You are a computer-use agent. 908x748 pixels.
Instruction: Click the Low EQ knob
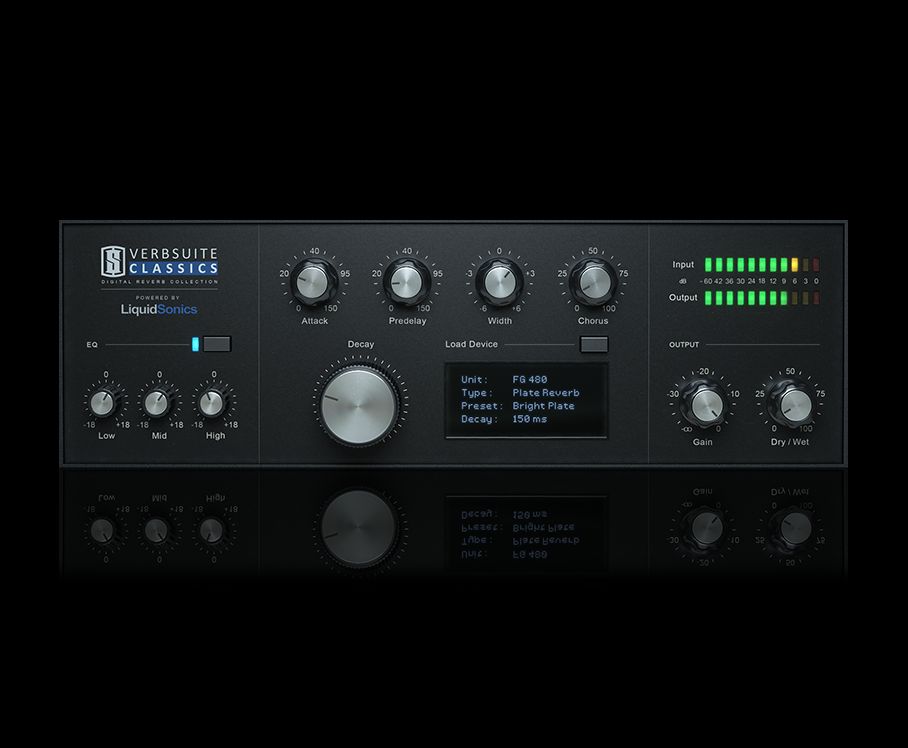(102, 403)
